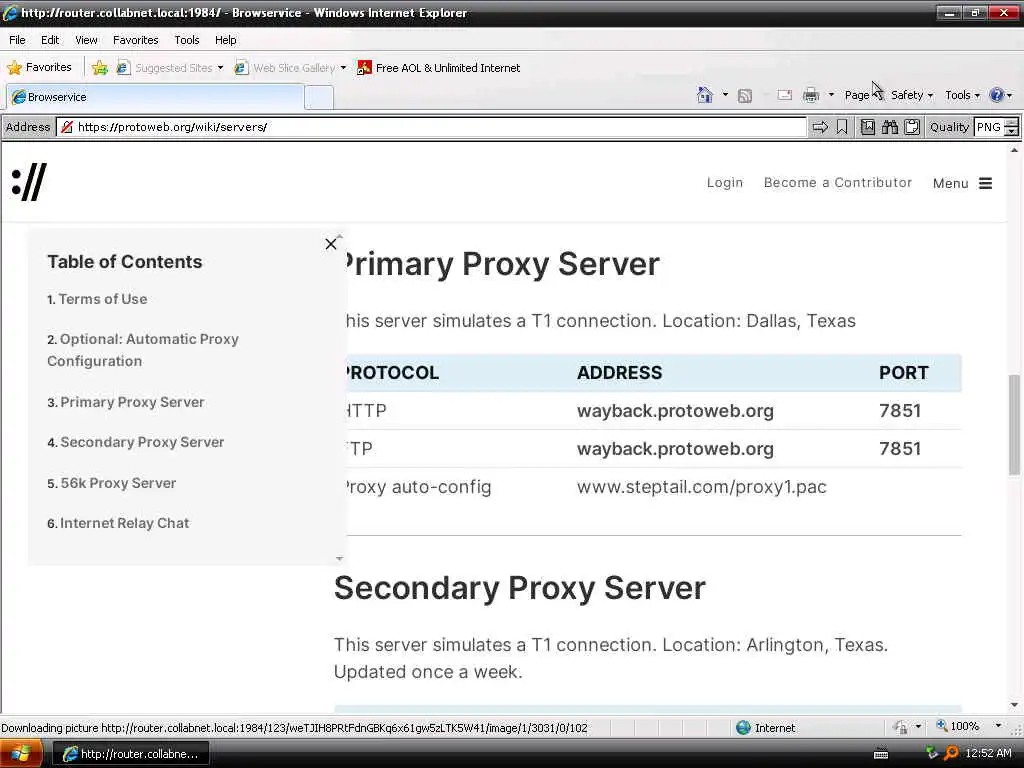
Task: Click the Quality stepper down arrow
Action: (x=1011, y=131)
